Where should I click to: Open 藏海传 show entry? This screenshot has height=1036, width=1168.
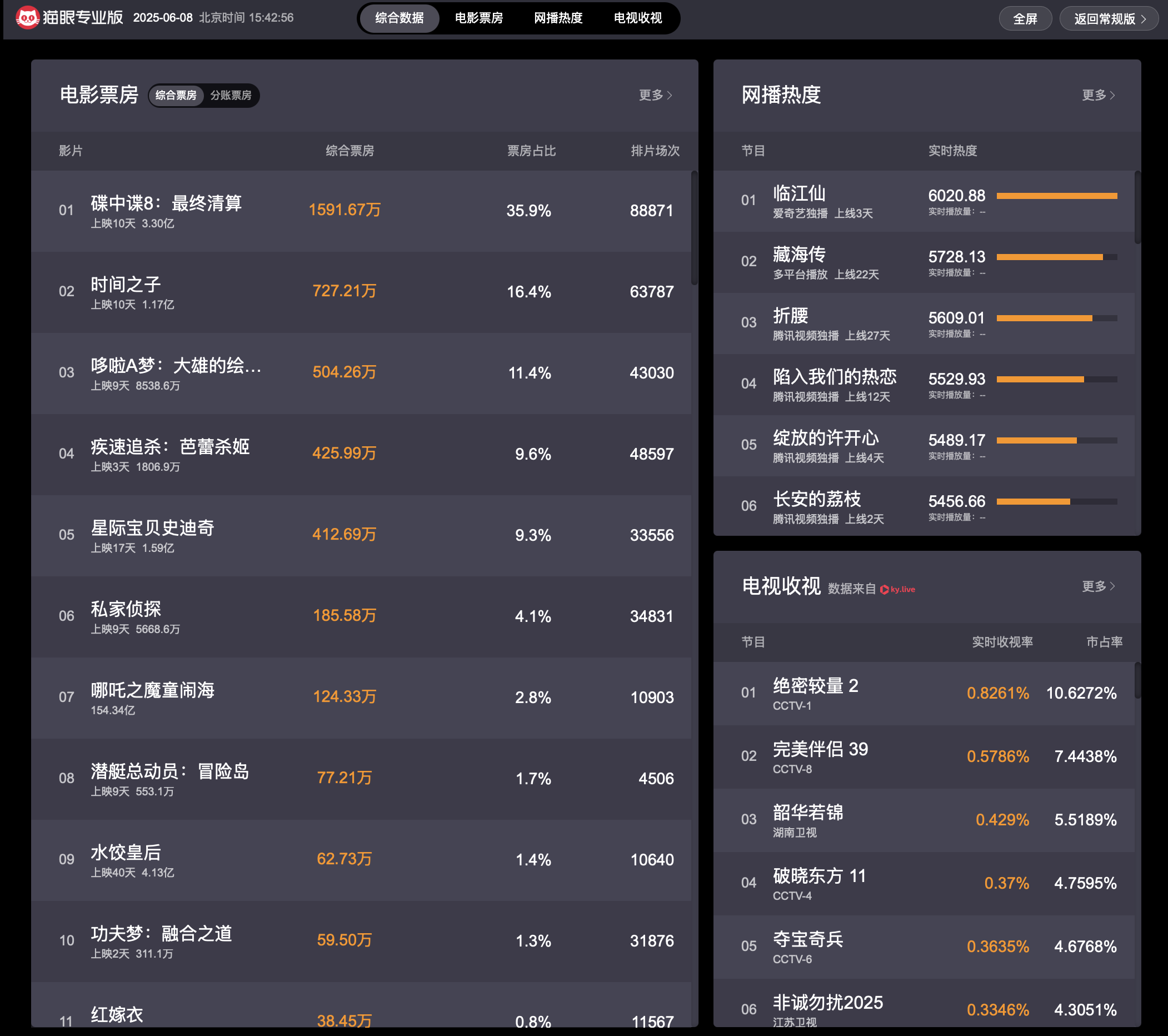[x=799, y=255]
